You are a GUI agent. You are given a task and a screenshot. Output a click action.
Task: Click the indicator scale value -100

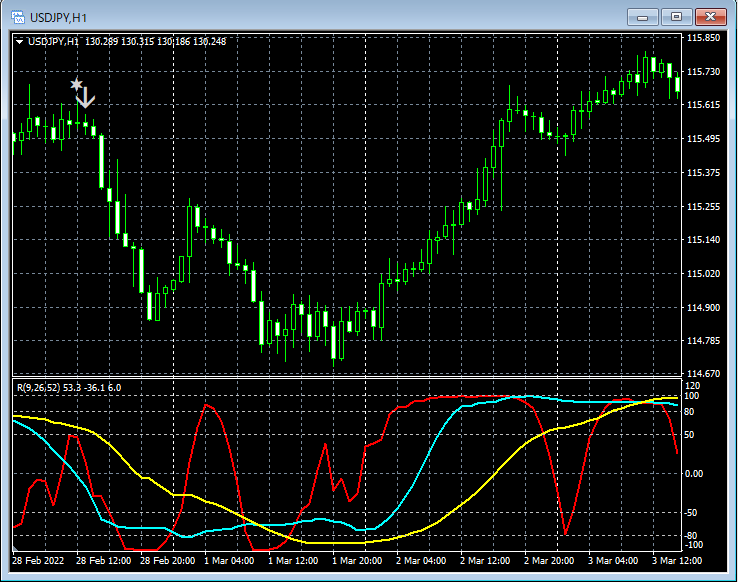tap(692, 545)
